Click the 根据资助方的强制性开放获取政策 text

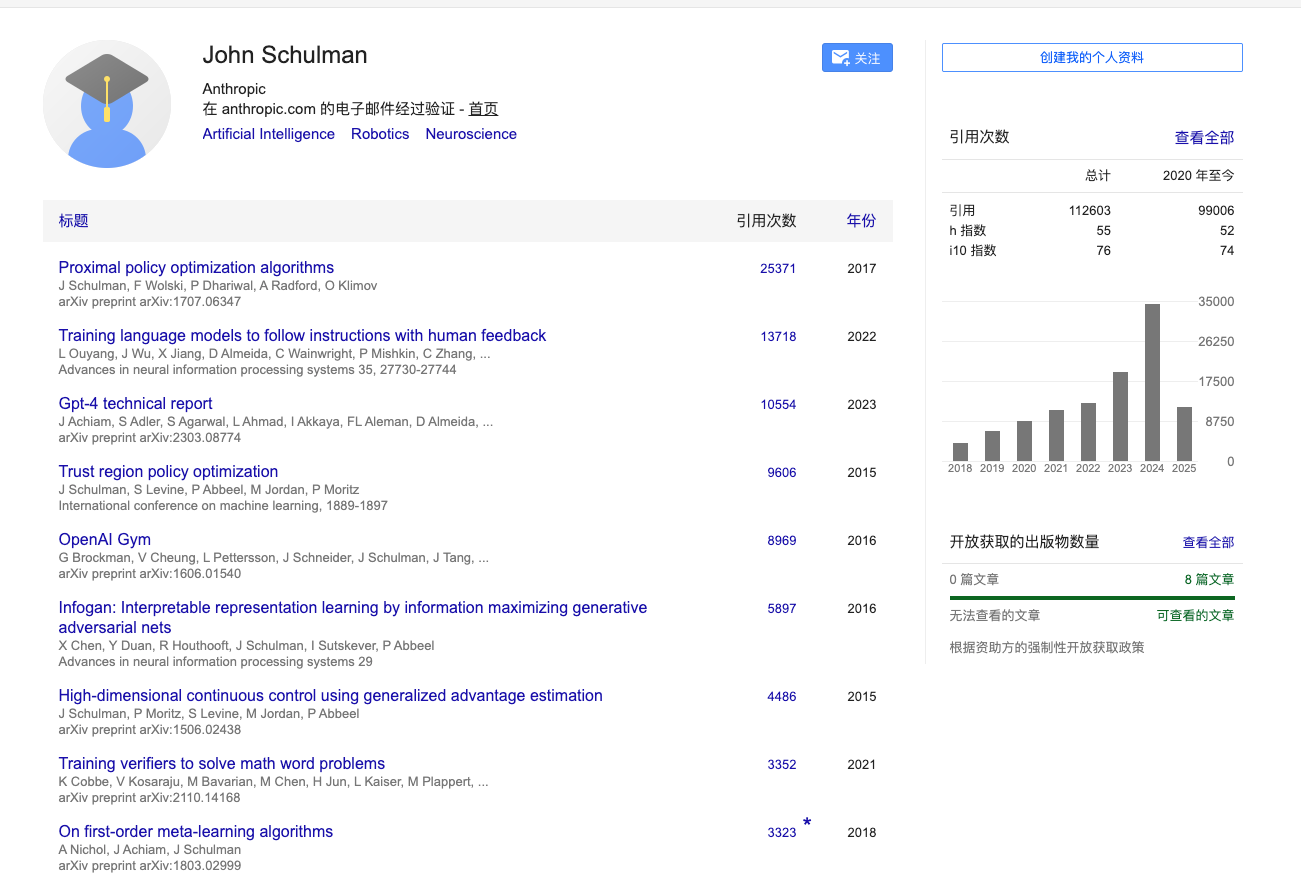[1047, 647]
